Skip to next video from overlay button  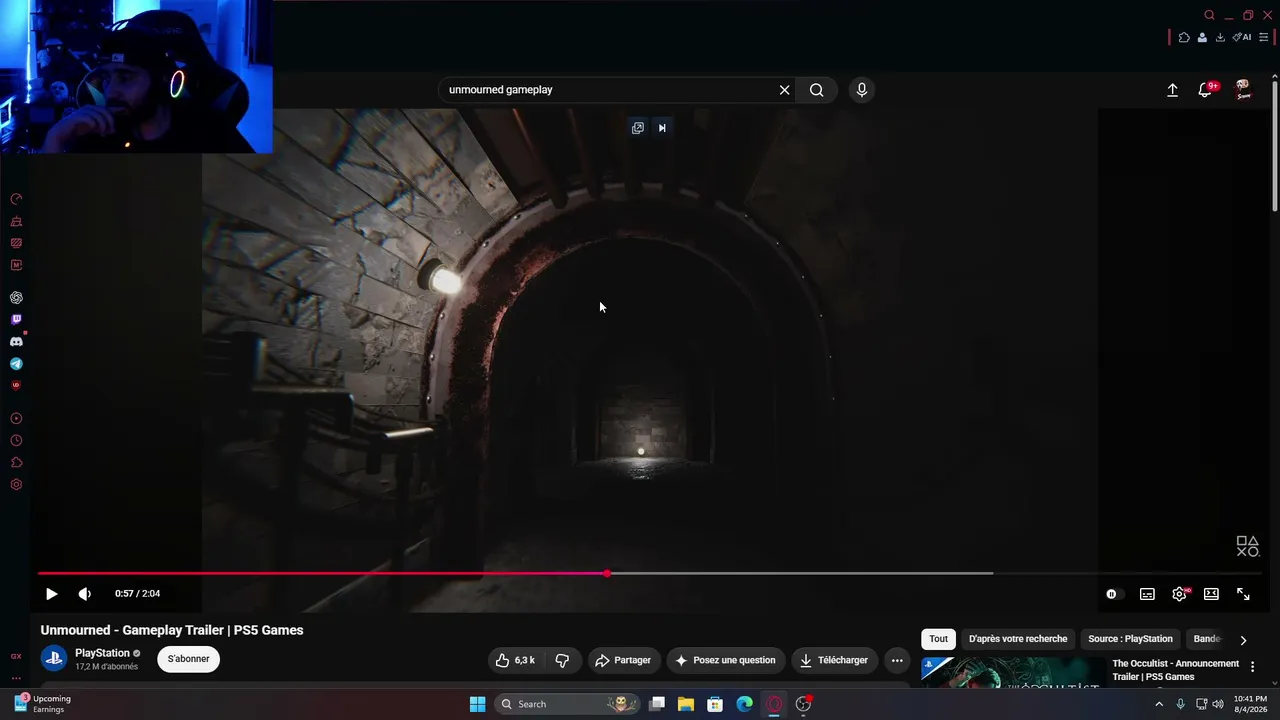[662, 128]
